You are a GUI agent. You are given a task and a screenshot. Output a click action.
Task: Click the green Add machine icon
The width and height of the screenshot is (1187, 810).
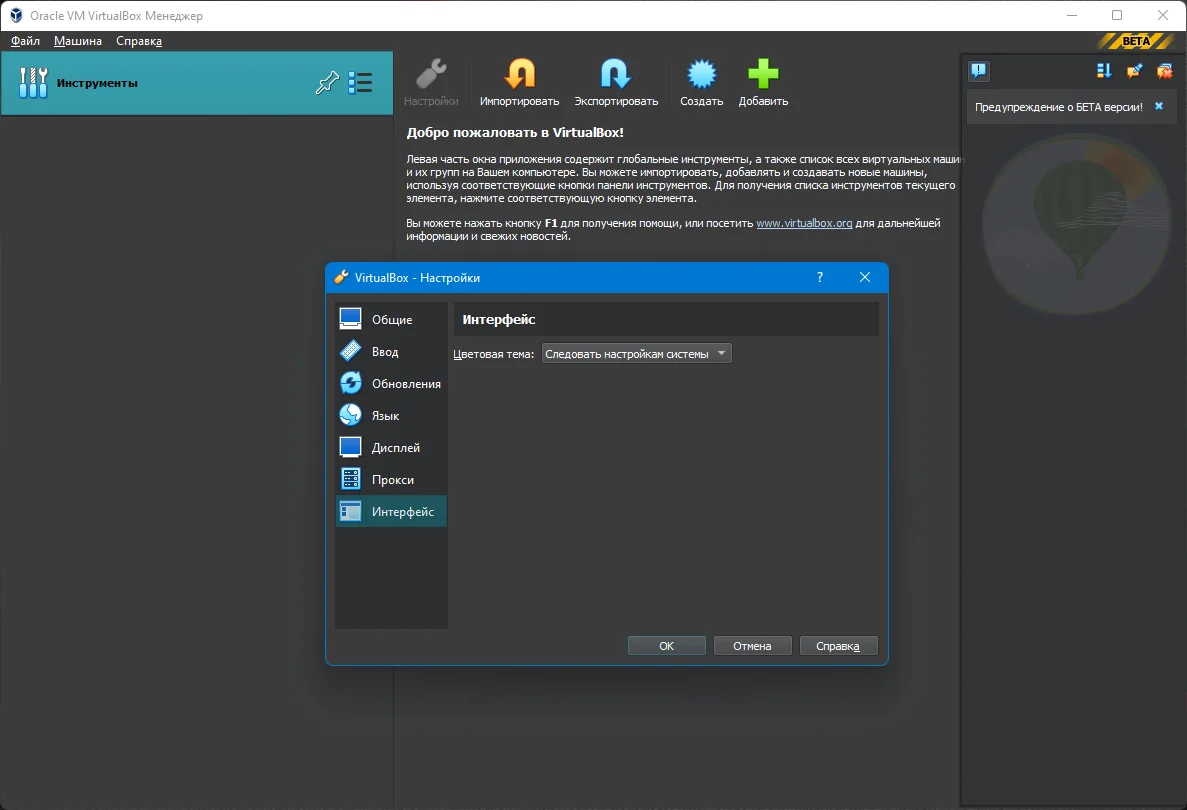pyautogui.click(x=763, y=74)
